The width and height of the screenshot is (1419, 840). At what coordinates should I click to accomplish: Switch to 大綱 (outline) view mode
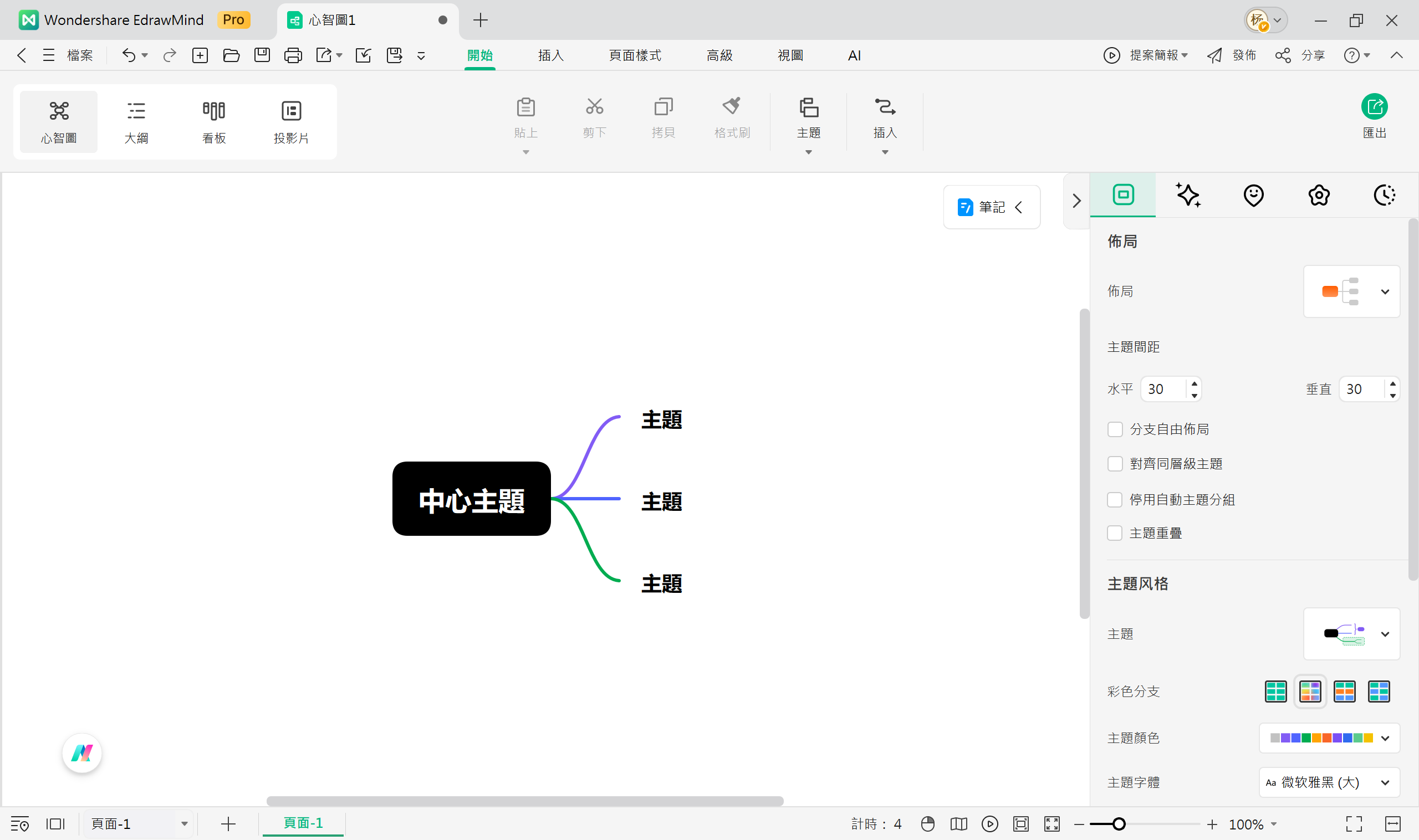[136, 121]
